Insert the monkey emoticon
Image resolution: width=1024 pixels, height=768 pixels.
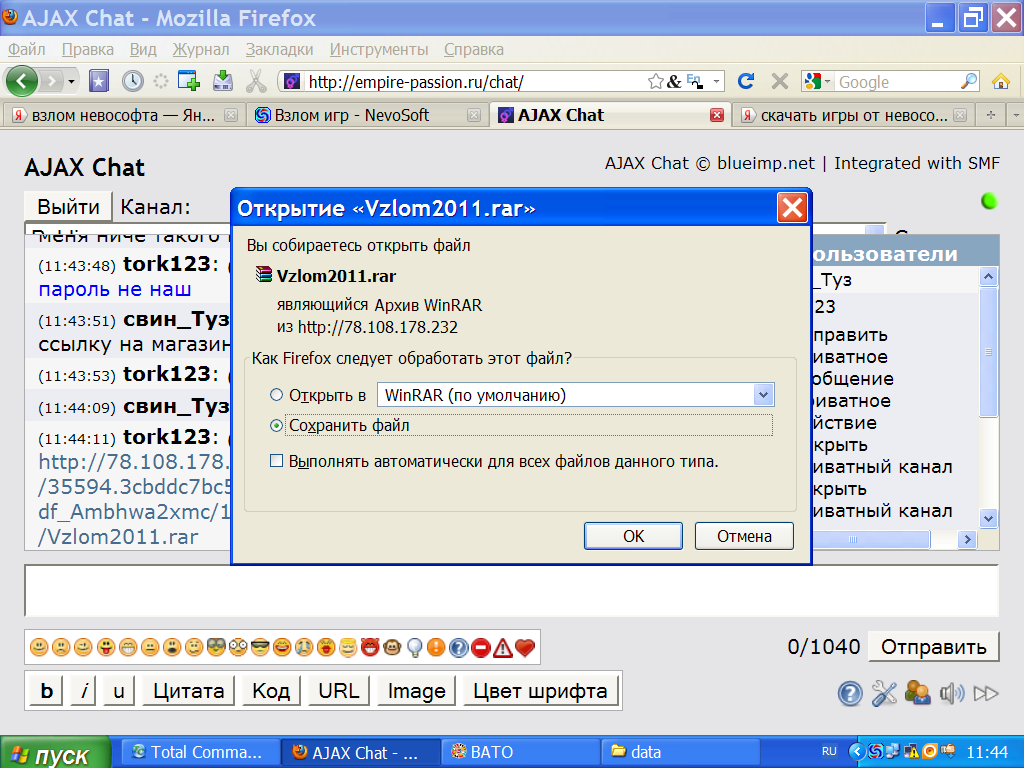(392, 647)
